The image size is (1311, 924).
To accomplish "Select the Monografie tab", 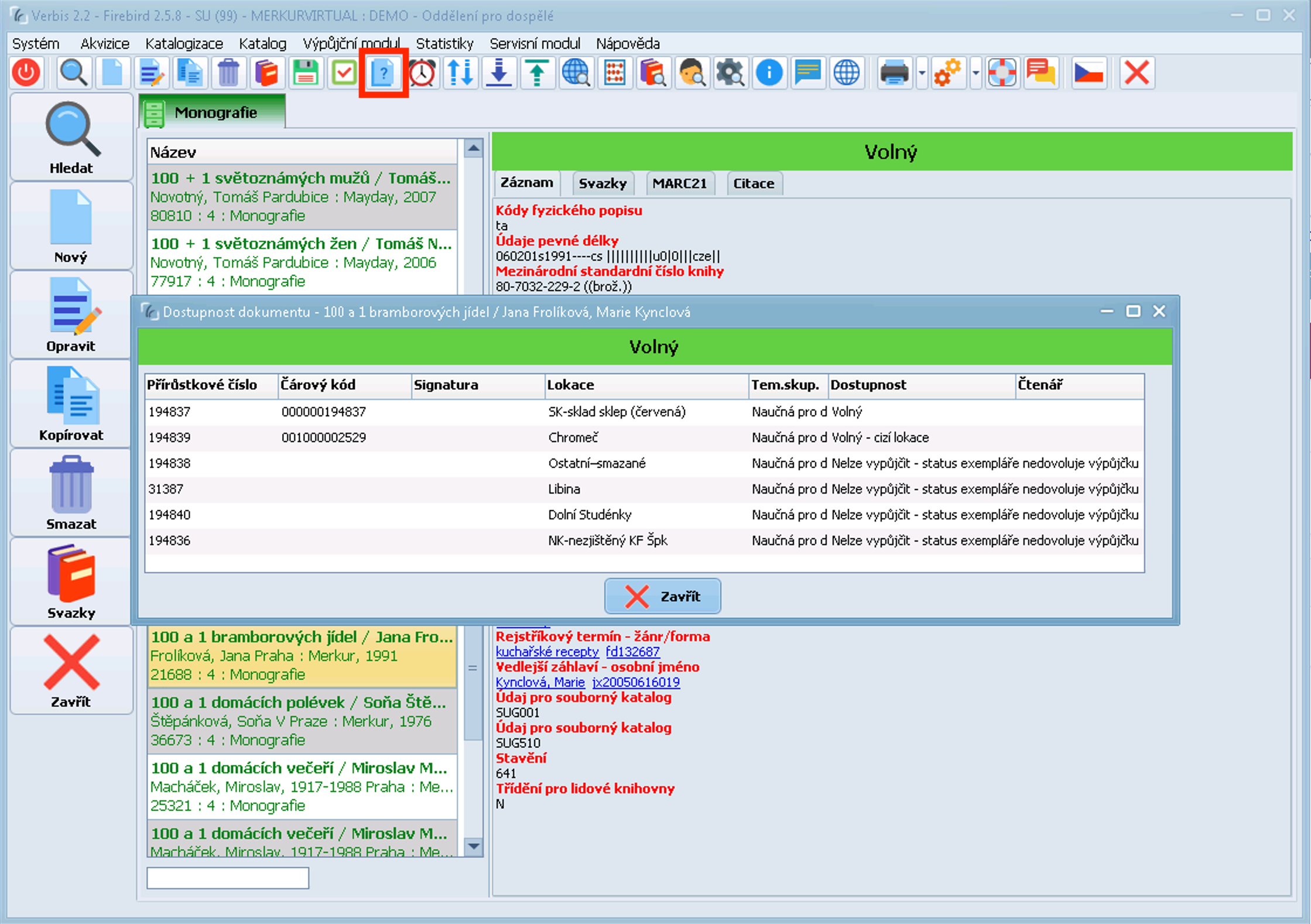I will click(x=213, y=112).
